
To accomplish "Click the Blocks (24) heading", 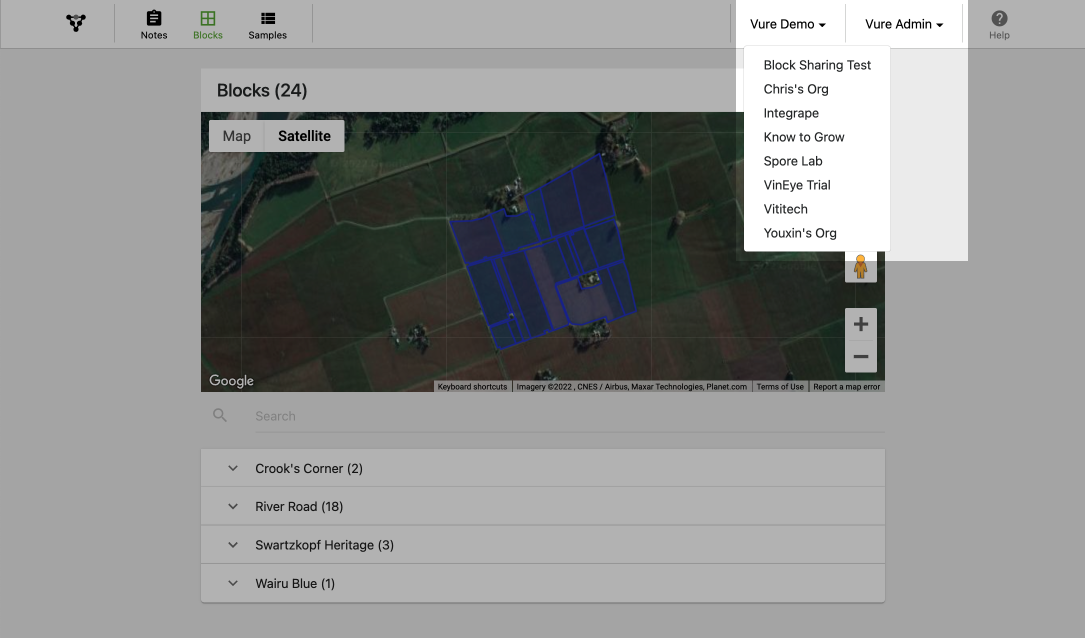I will [x=262, y=91].
